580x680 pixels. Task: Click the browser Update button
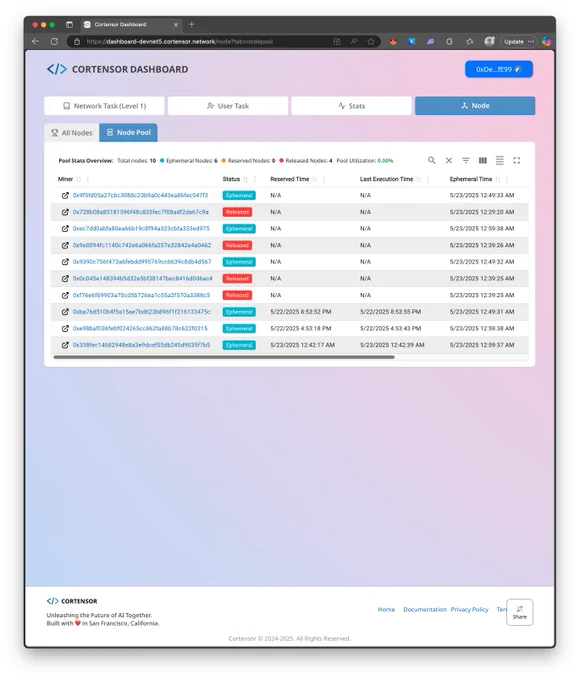point(519,42)
